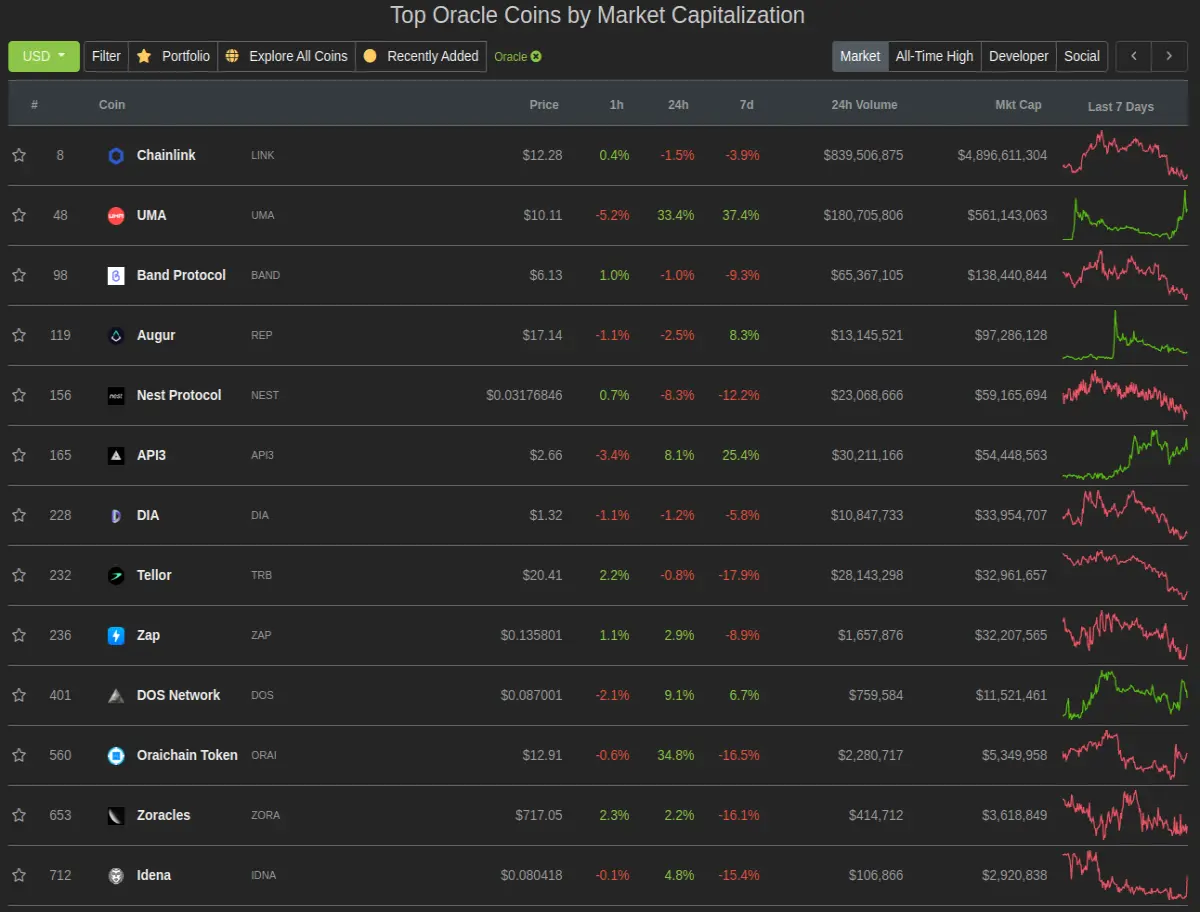This screenshot has height=912, width=1200.
Task: Switch to the Developer tab
Action: [1018, 56]
